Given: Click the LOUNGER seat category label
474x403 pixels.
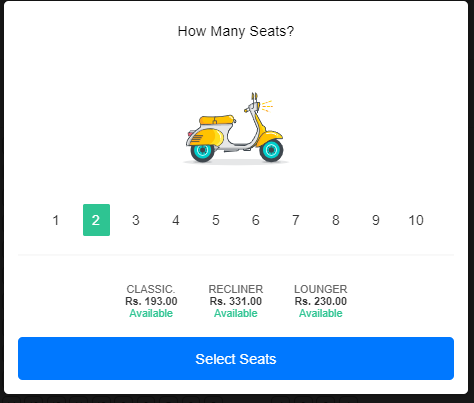Looking at the screenshot, I should pos(321,289).
